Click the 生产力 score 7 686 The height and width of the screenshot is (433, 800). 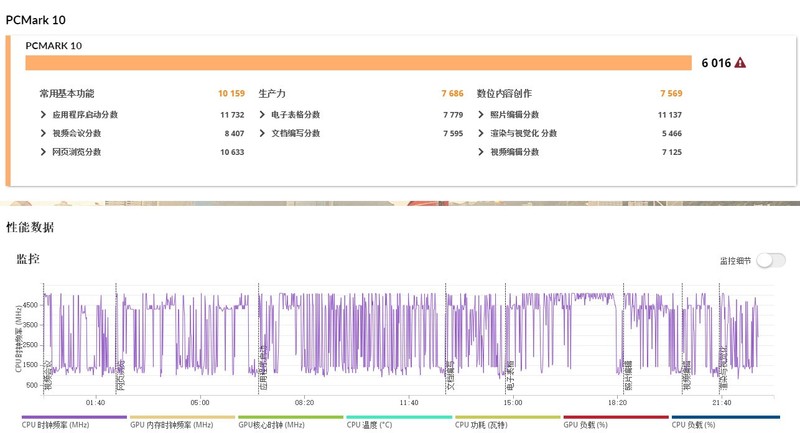(x=453, y=93)
